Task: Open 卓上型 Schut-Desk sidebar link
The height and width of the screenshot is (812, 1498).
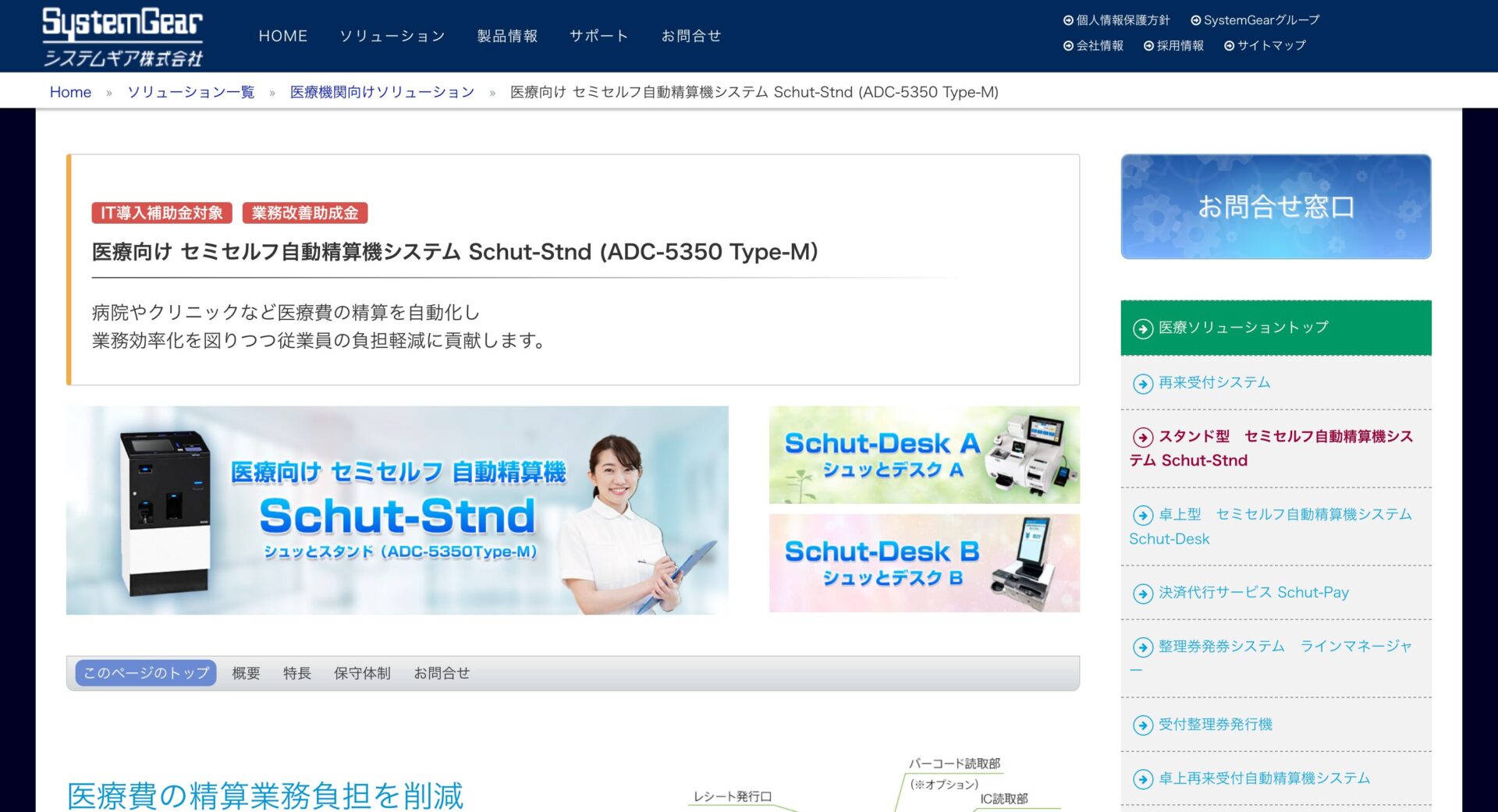Action: click(1276, 527)
